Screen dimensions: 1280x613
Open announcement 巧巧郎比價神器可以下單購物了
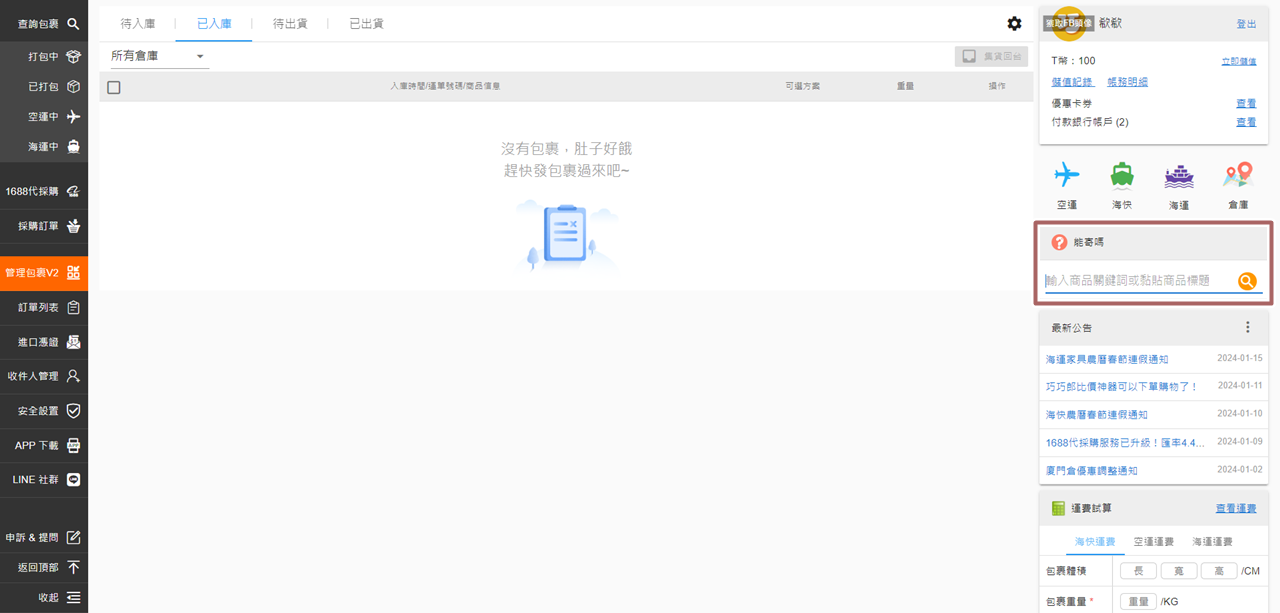1121,386
